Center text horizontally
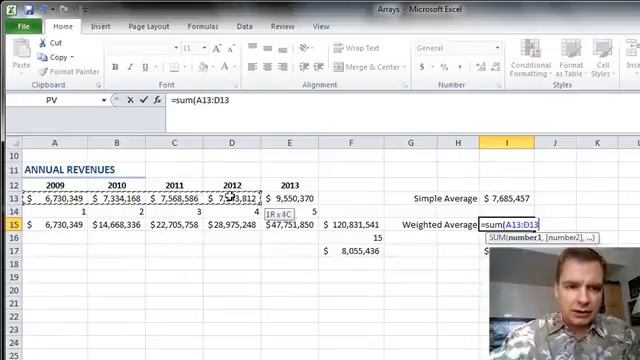The image size is (640, 360). [x=268, y=67]
